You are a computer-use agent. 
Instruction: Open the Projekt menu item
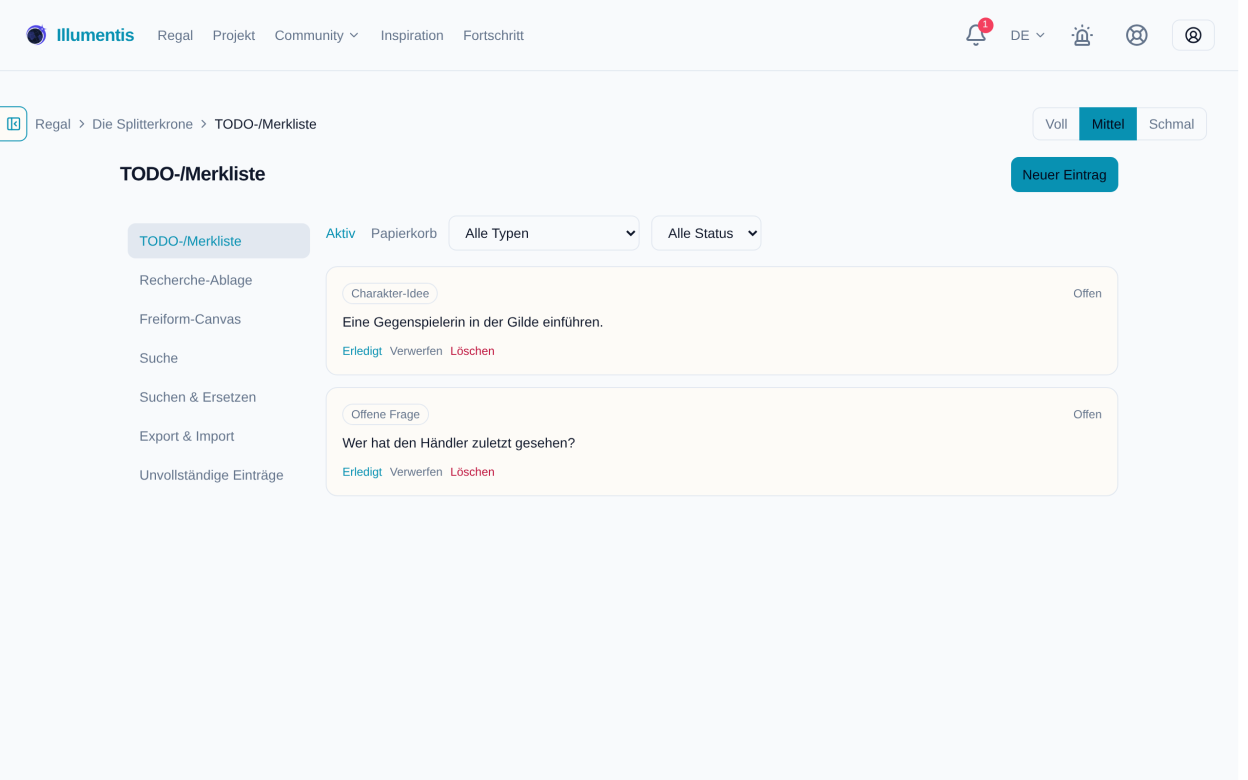tap(234, 35)
